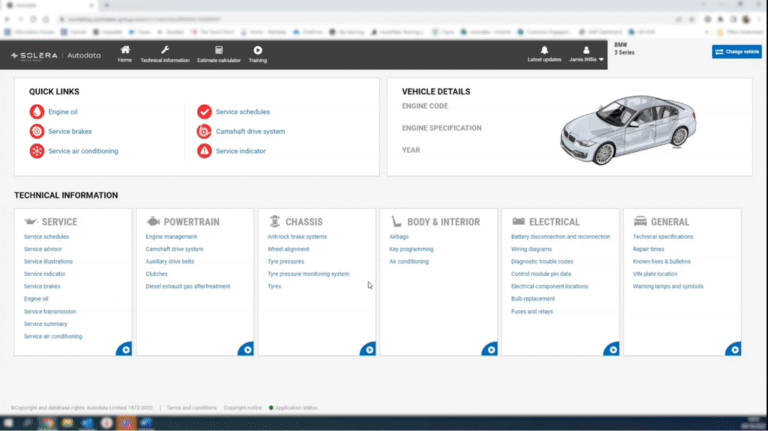Click the Engine oil quick link icon

tap(37, 112)
